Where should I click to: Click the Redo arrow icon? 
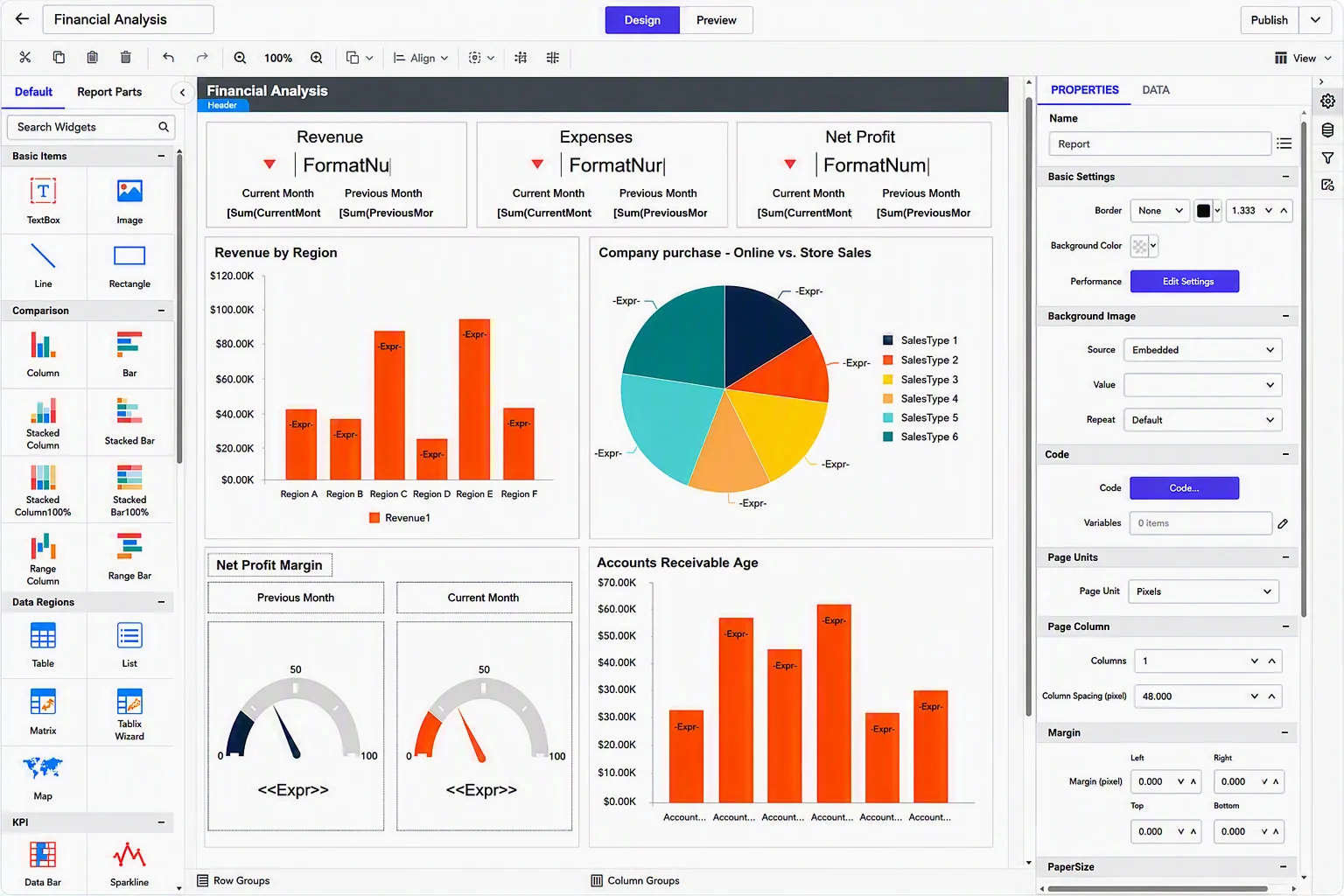202,58
